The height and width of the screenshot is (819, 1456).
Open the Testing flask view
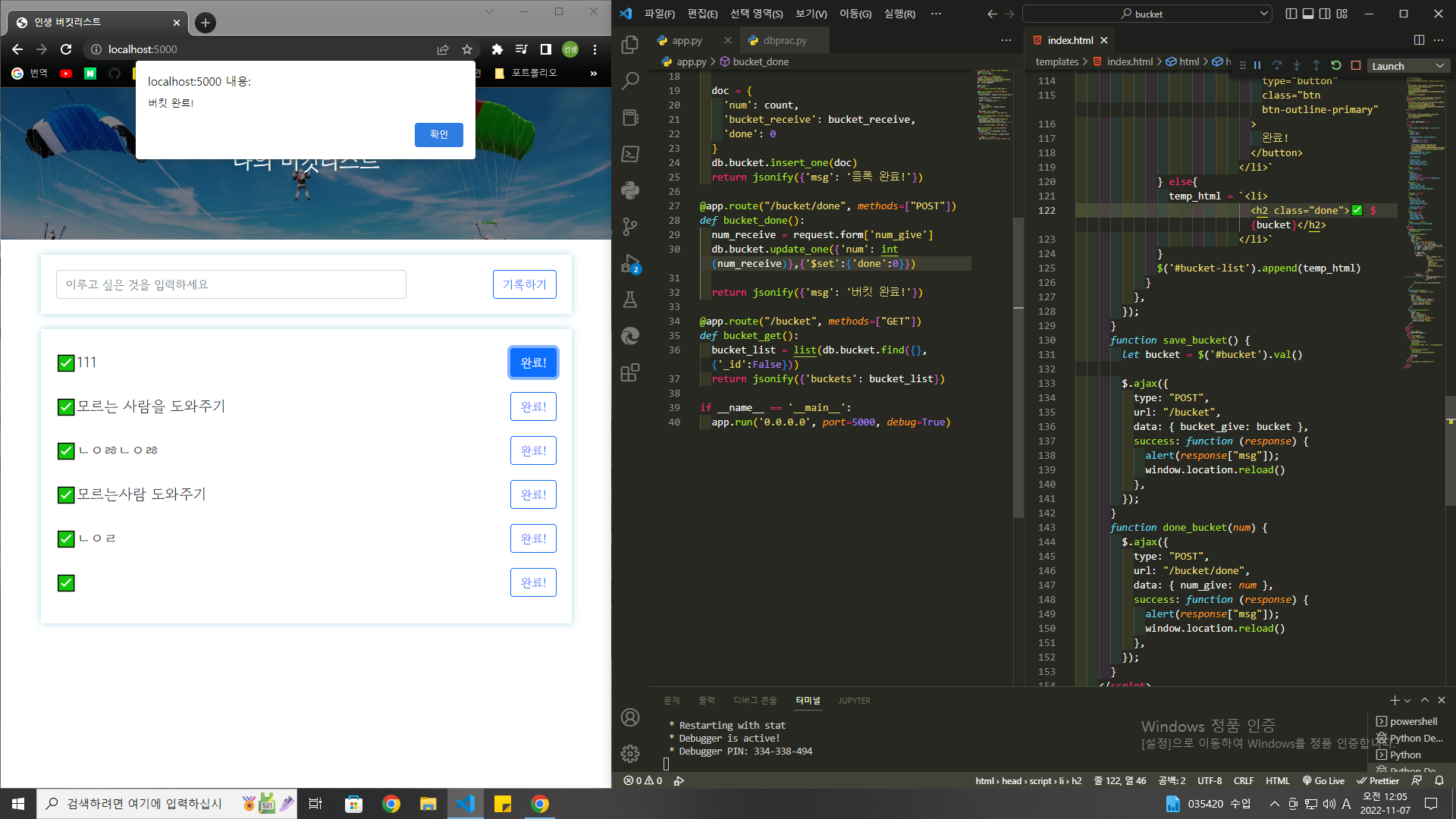pos(629,300)
